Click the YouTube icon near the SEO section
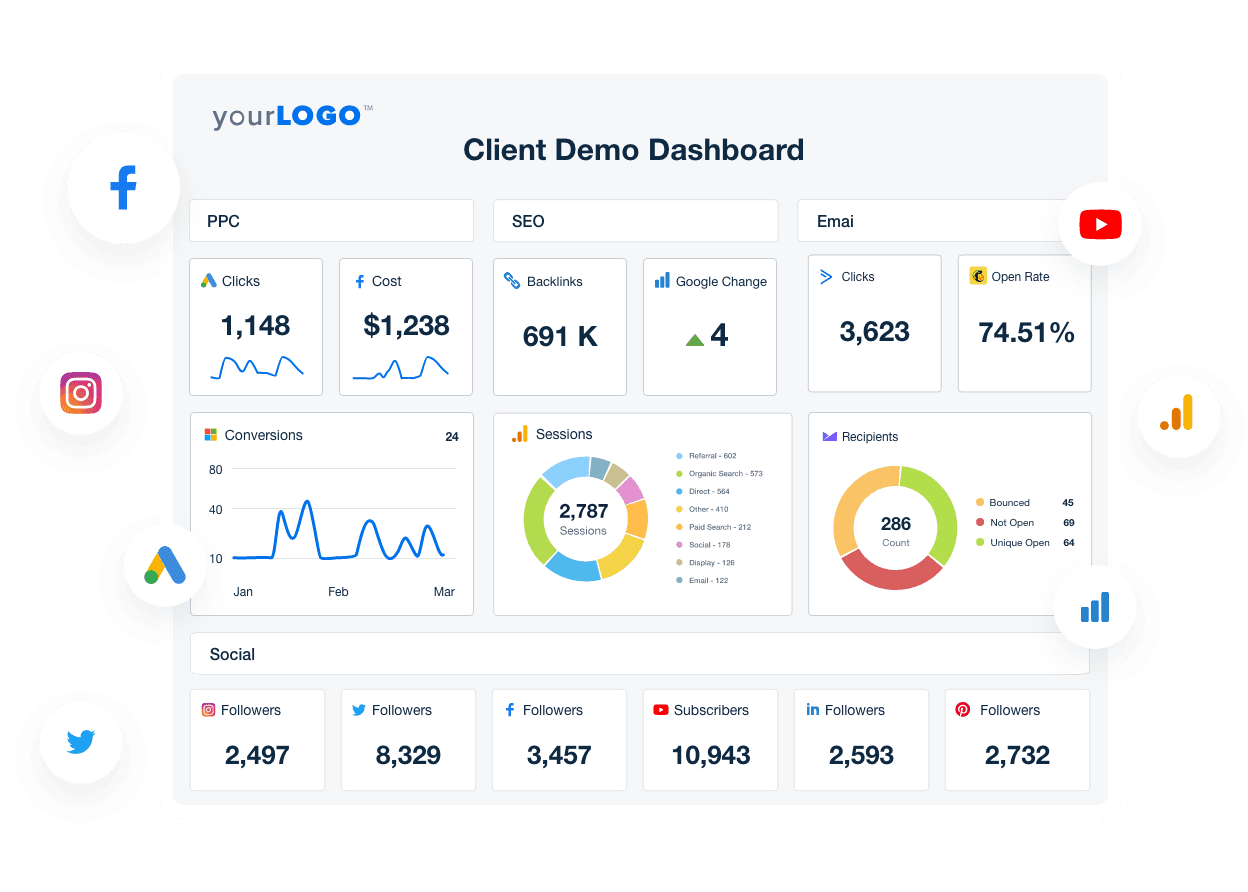The width and height of the screenshot is (1248, 892). click(x=1100, y=224)
